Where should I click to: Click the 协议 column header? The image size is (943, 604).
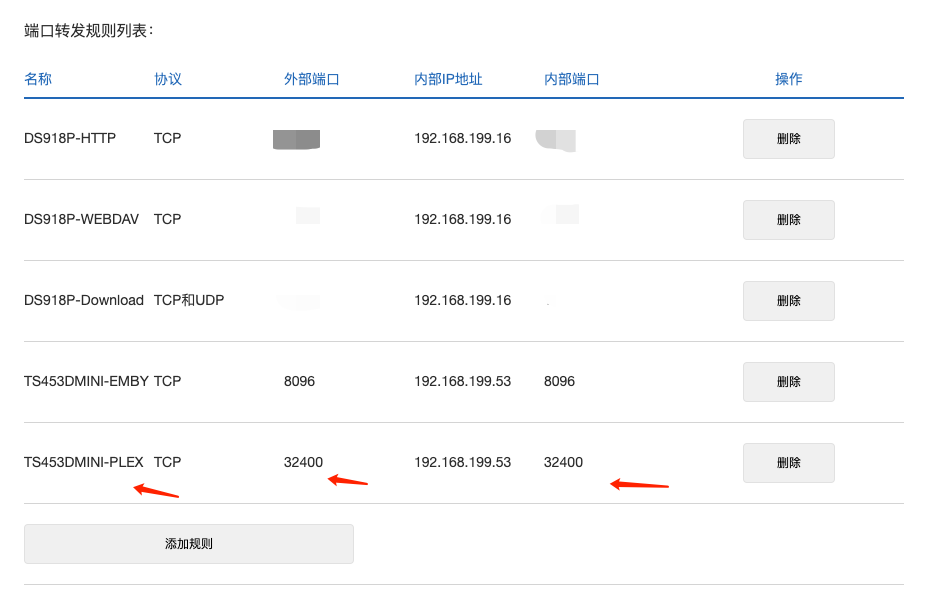(x=168, y=79)
